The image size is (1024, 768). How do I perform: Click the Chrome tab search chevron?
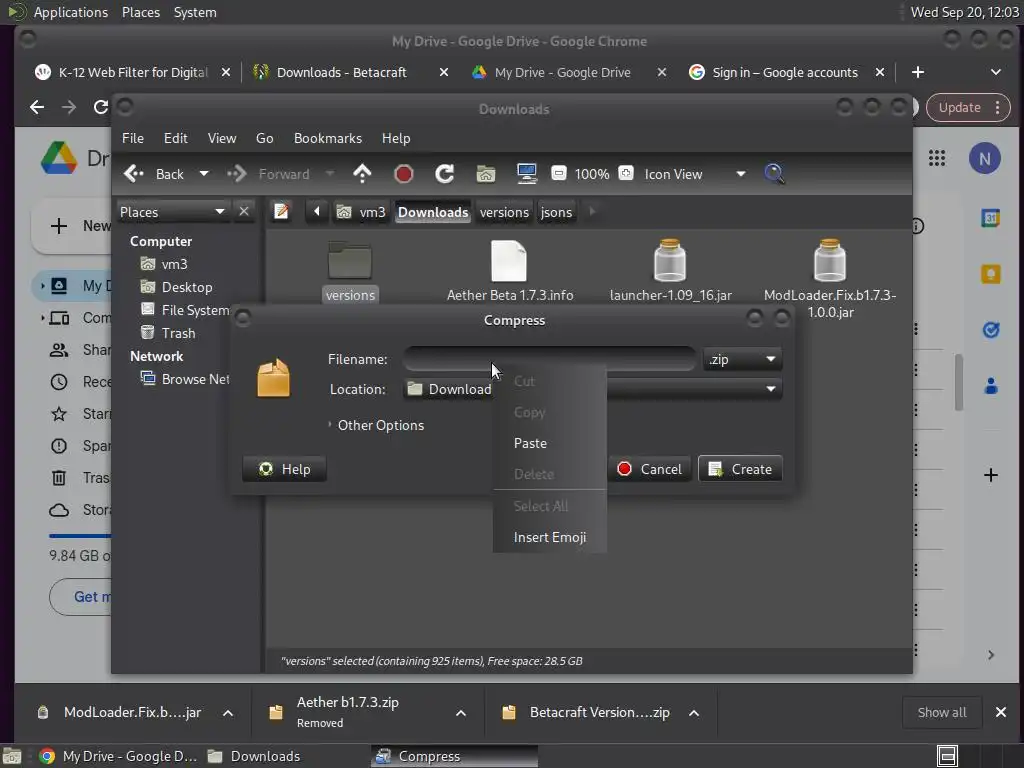pos(995,72)
